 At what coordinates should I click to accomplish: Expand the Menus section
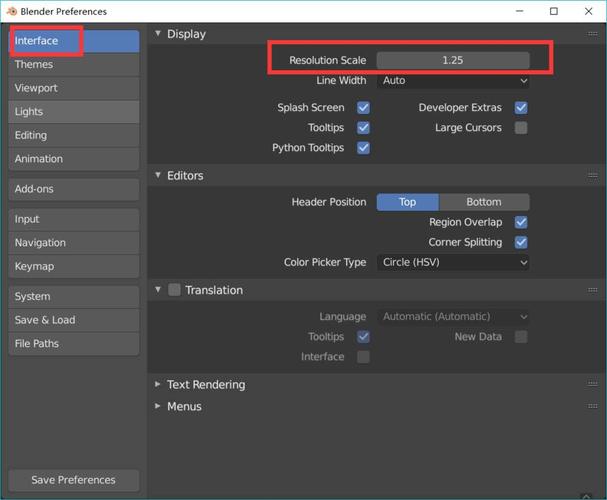[x=184, y=407]
